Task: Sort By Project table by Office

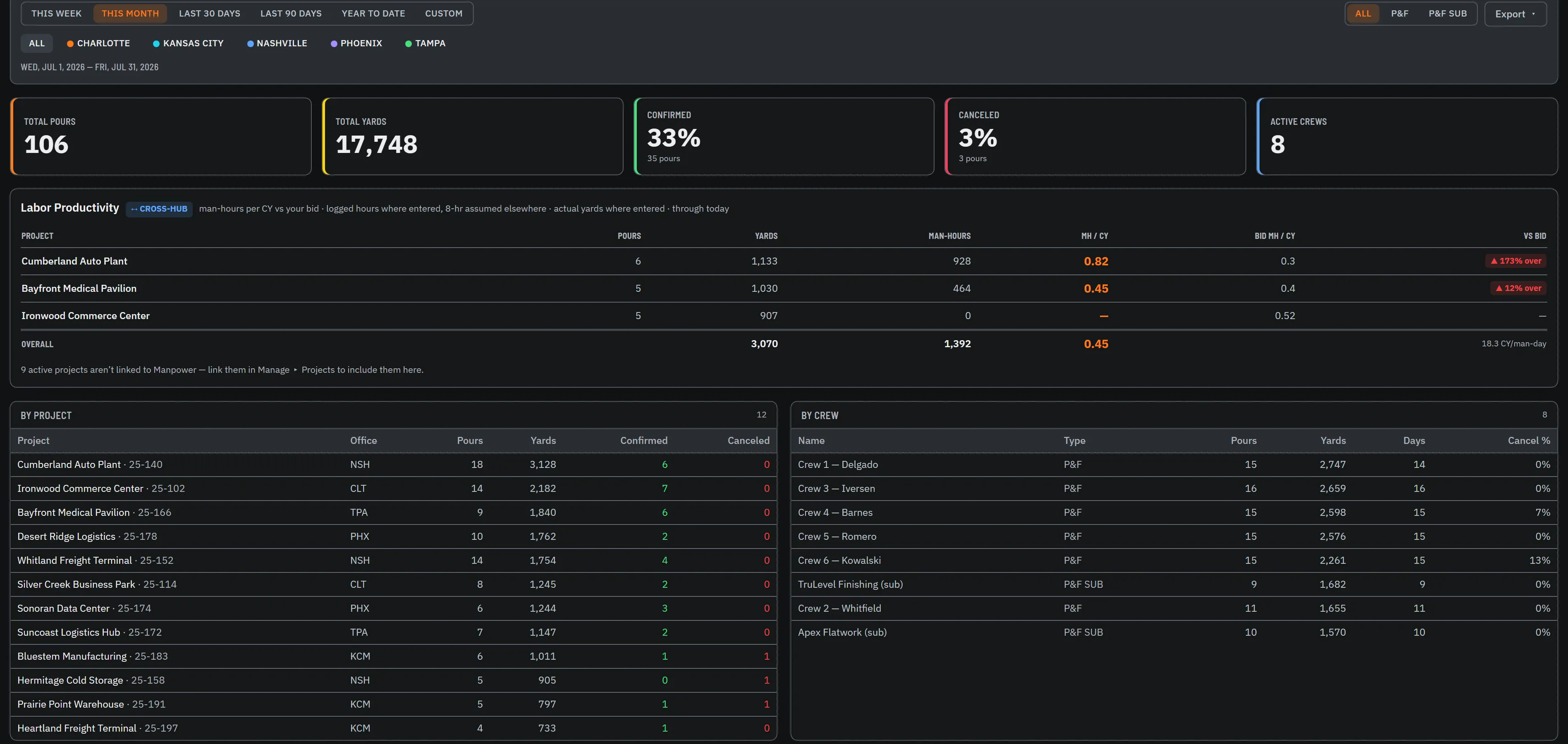Action: coord(363,441)
